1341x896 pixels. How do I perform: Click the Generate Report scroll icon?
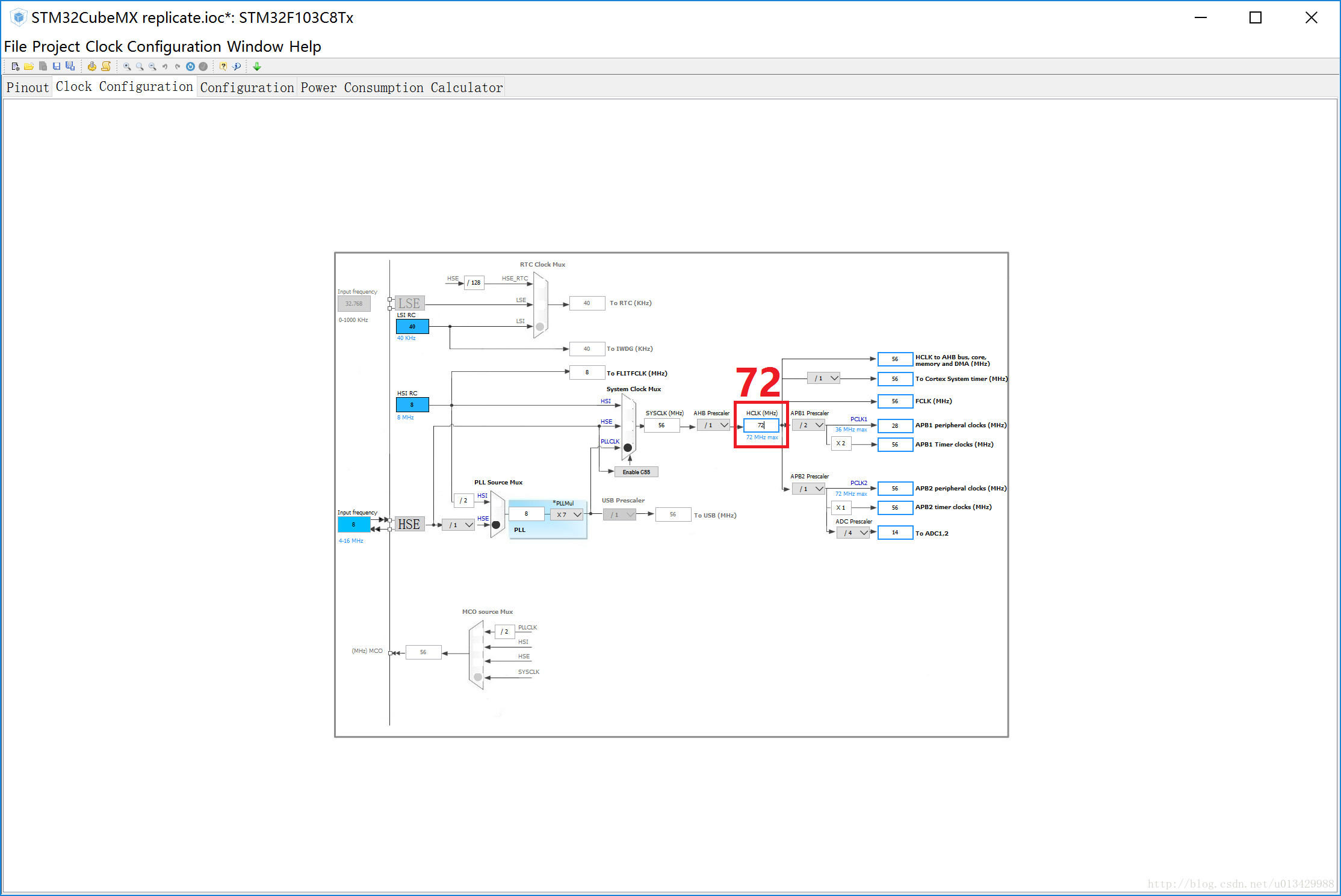tap(106, 66)
